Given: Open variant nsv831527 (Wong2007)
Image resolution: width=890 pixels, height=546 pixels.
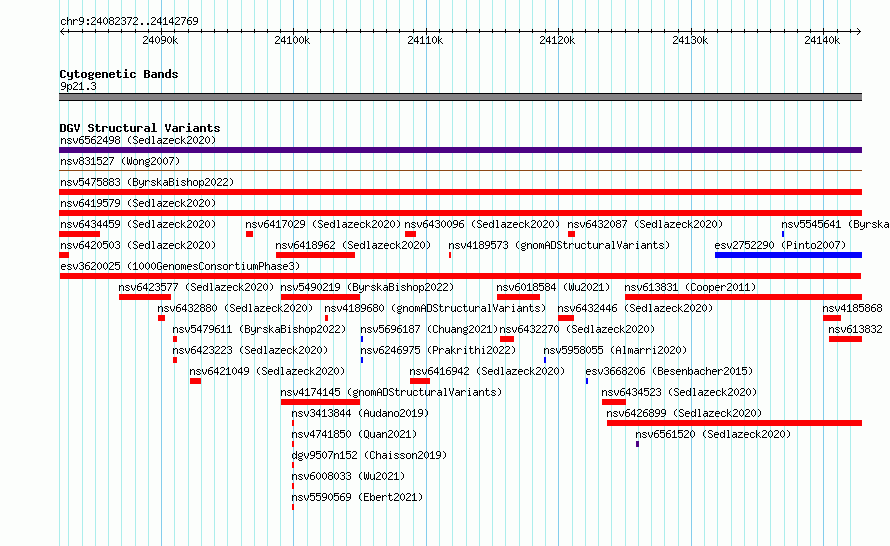Looking at the screenshot, I should pyautogui.click(x=120, y=161).
